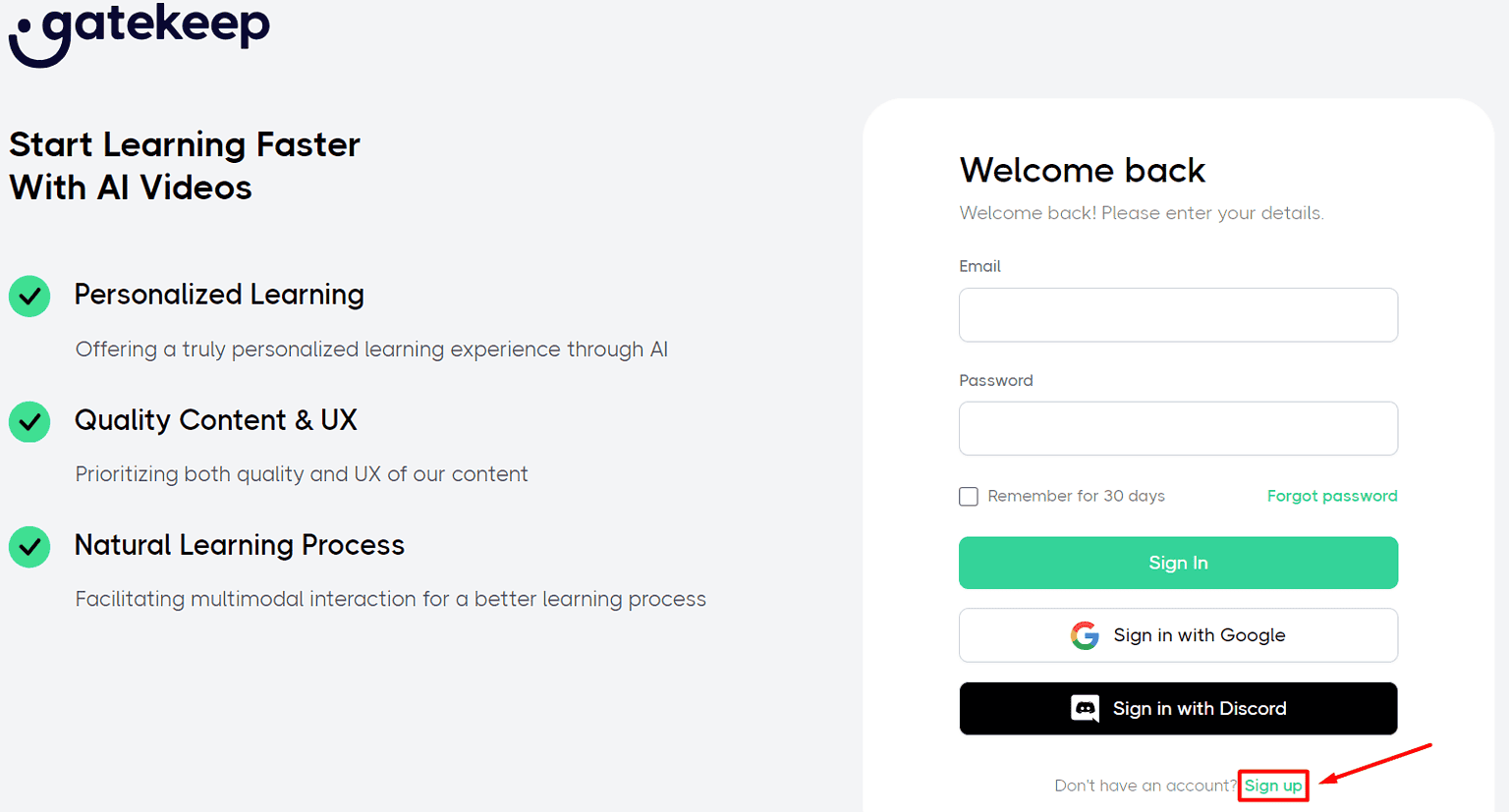This screenshot has height=812, width=1509.
Task: Click the "Facilitating multimodal interaction" description text
Action: click(x=390, y=599)
